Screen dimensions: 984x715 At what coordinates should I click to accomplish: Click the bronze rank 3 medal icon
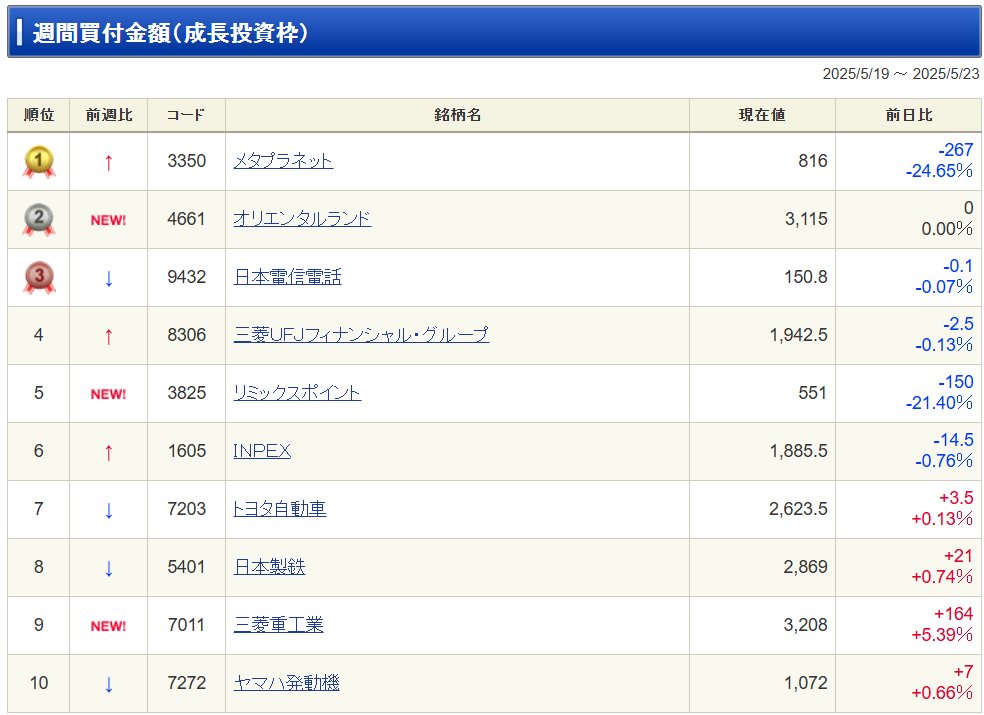click(39, 277)
